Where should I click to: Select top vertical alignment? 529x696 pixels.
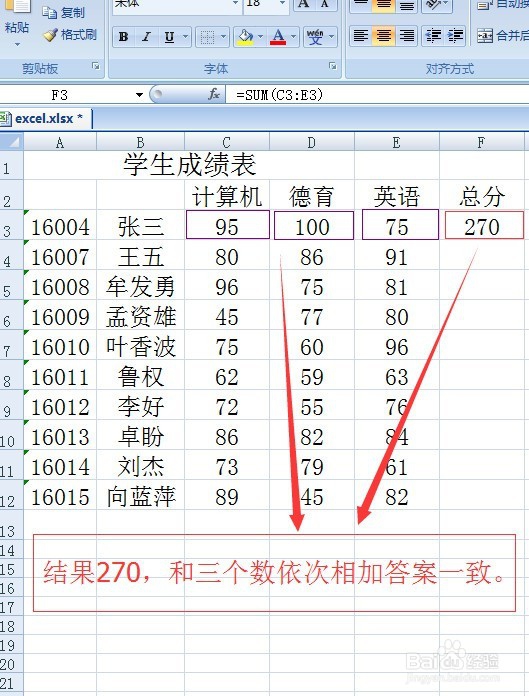pos(360,5)
